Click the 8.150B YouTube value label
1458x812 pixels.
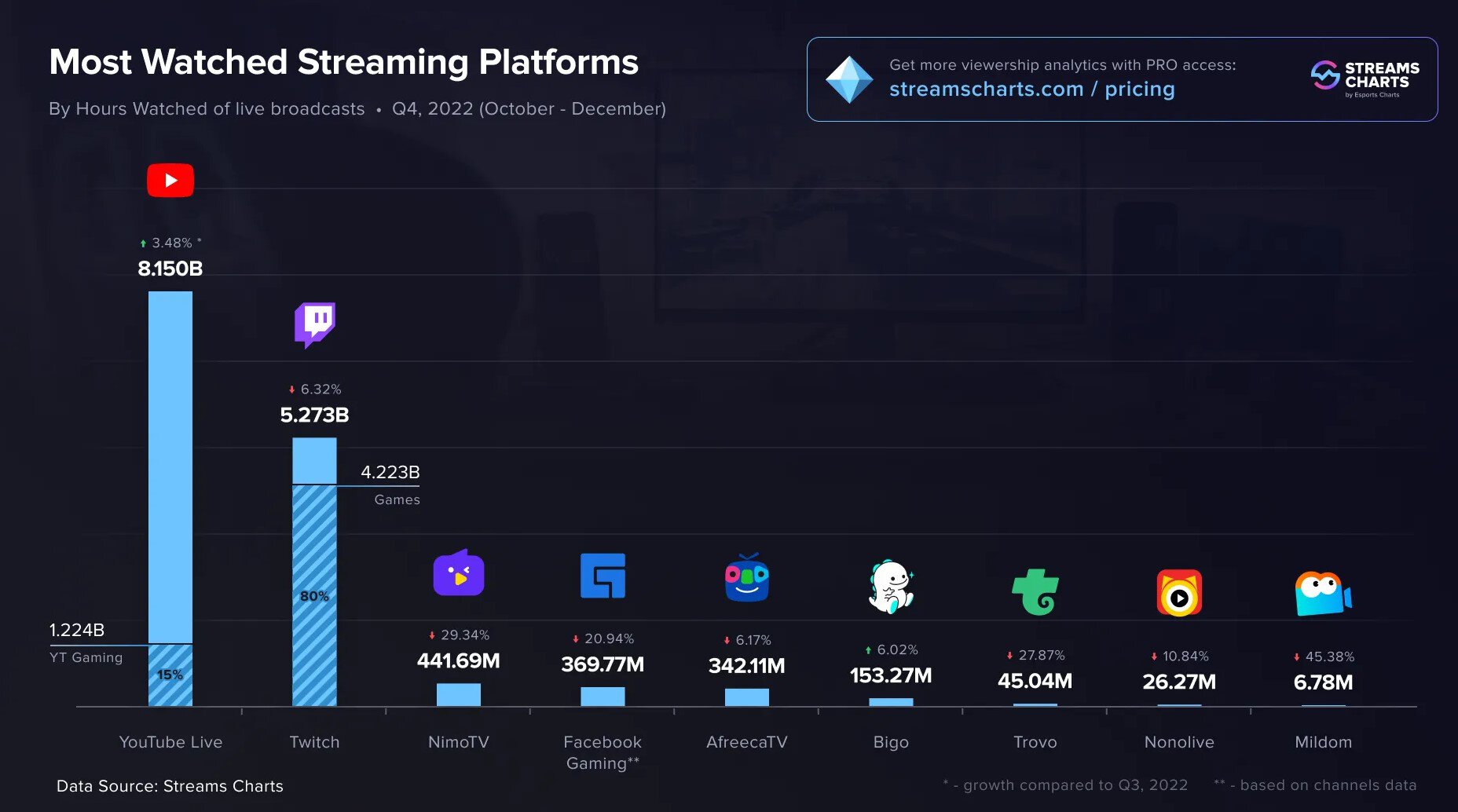coord(170,269)
